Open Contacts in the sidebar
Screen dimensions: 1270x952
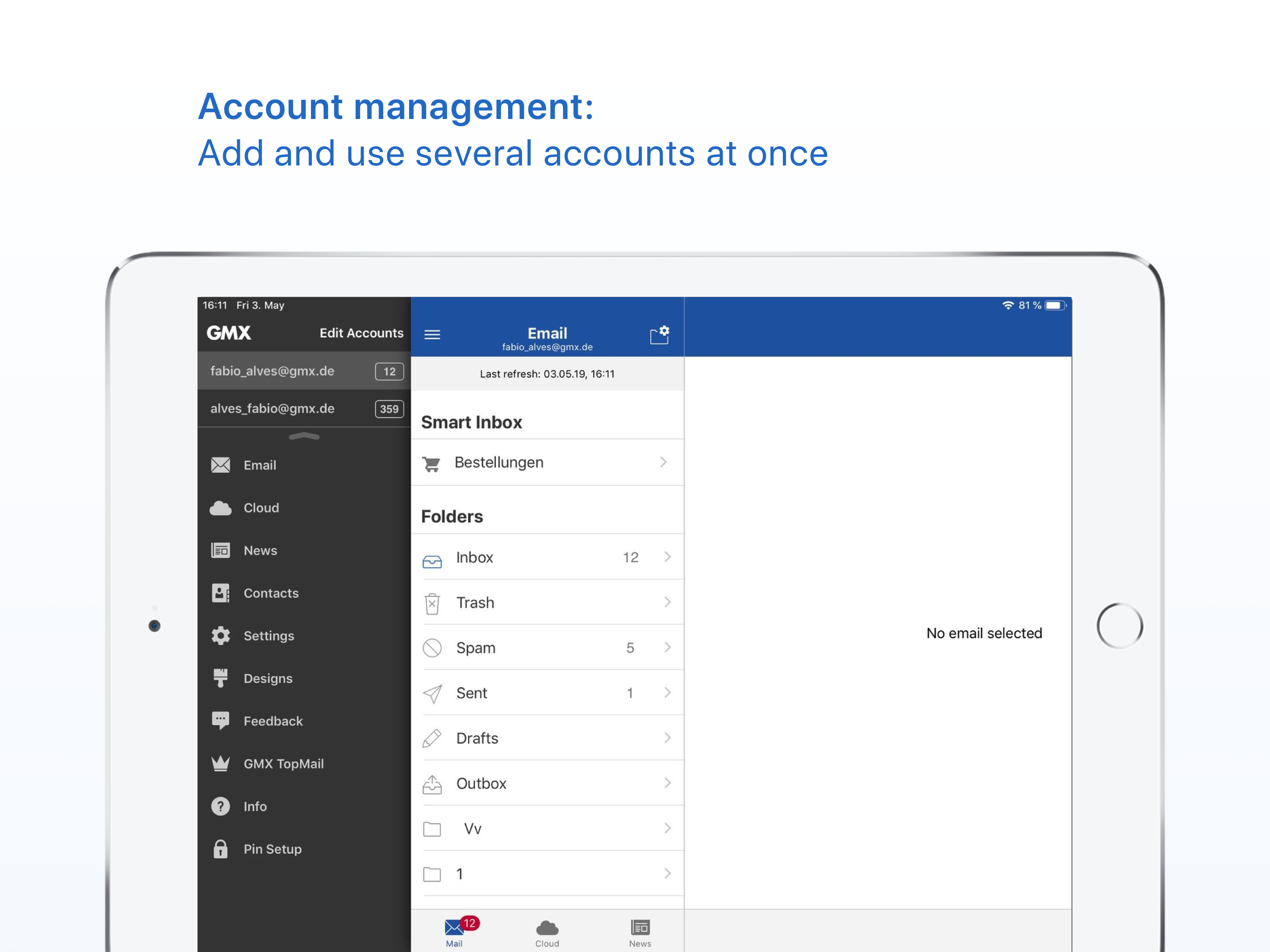[x=271, y=593]
